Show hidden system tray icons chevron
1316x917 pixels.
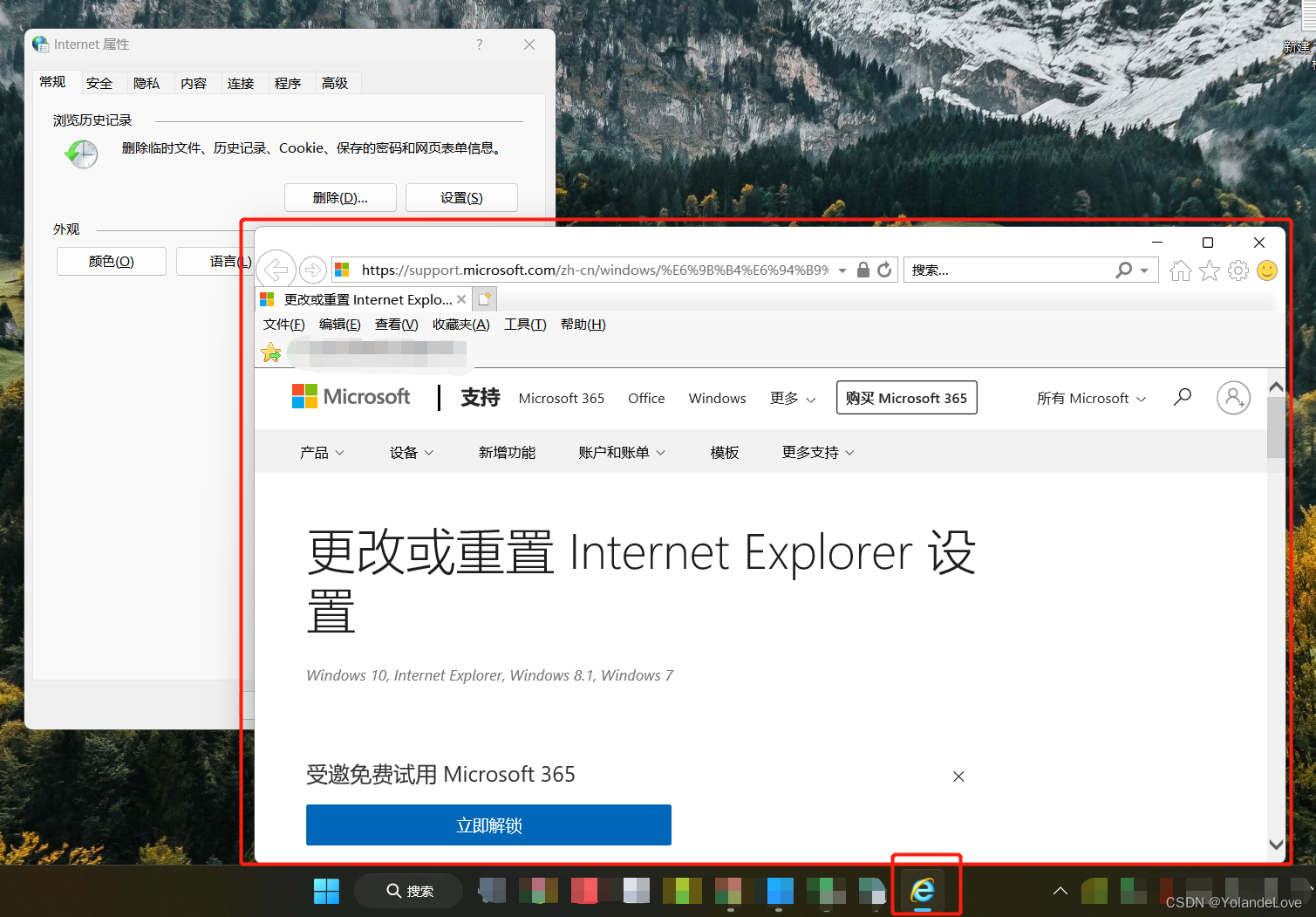click(x=1060, y=891)
